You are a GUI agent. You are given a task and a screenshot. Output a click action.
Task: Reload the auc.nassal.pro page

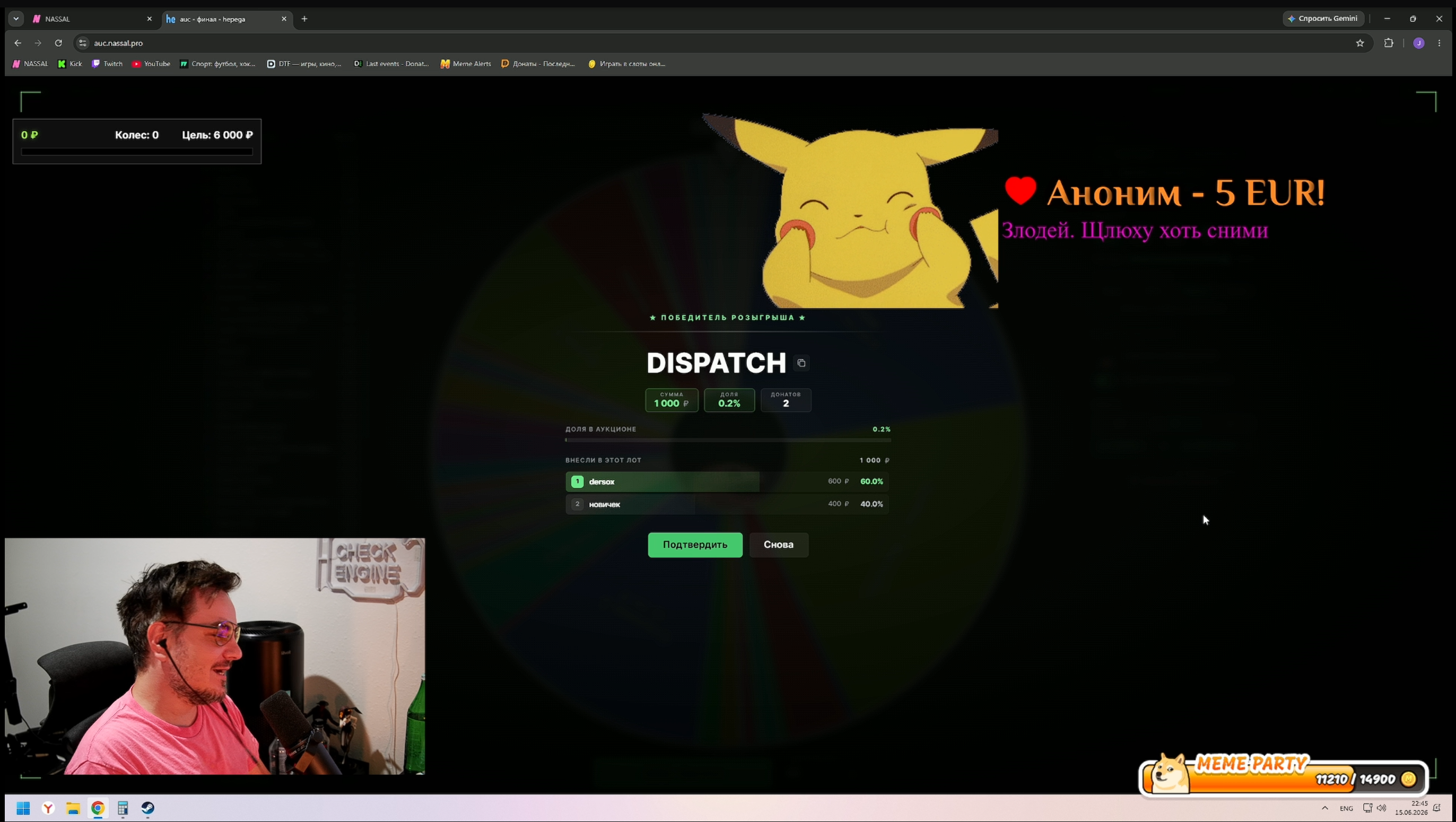coord(58,43)
